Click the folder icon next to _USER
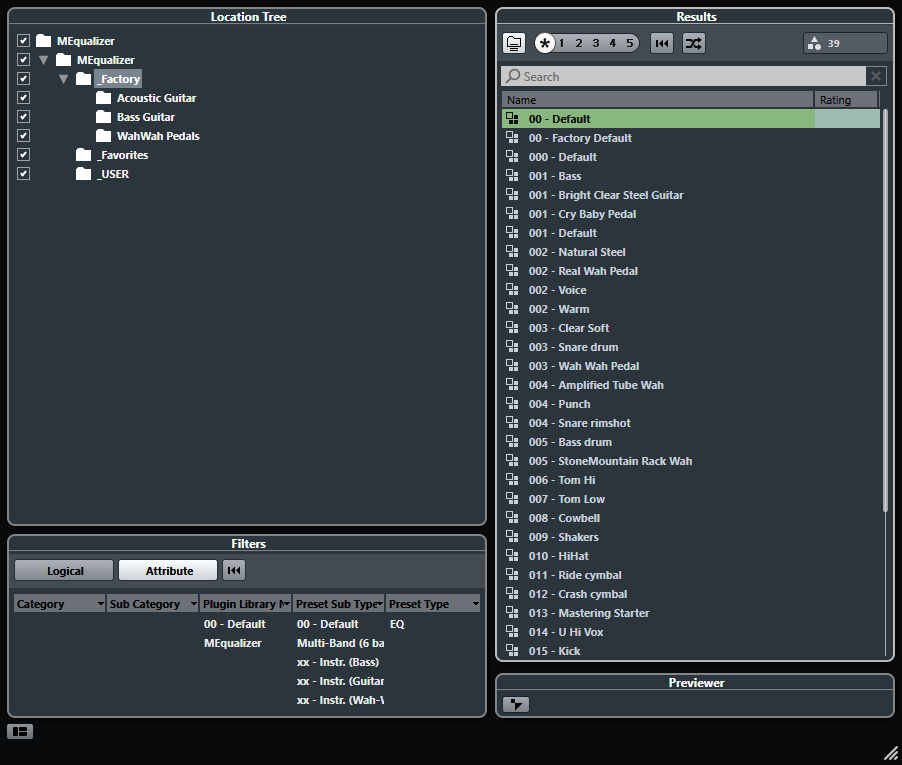Viewport: 902px width, 765px height. point(83,174)
